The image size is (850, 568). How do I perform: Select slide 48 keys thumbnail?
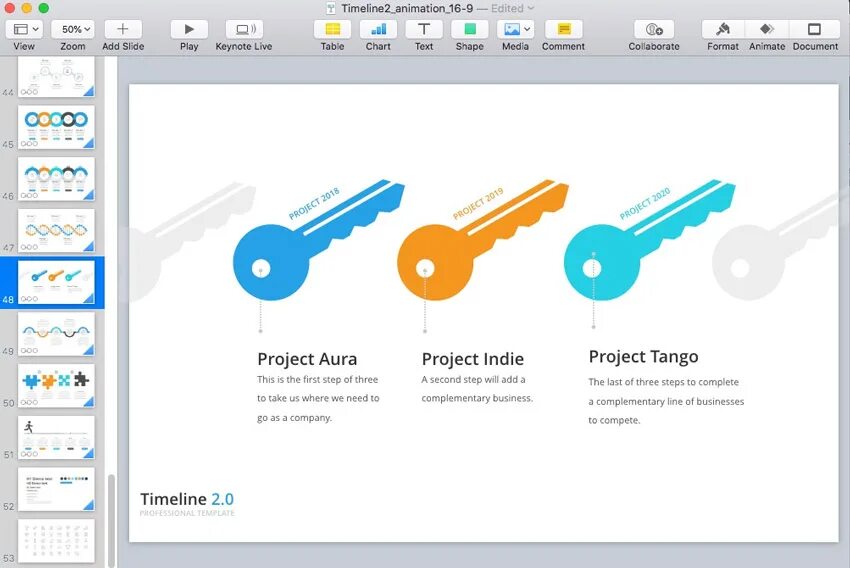[56, 282]
